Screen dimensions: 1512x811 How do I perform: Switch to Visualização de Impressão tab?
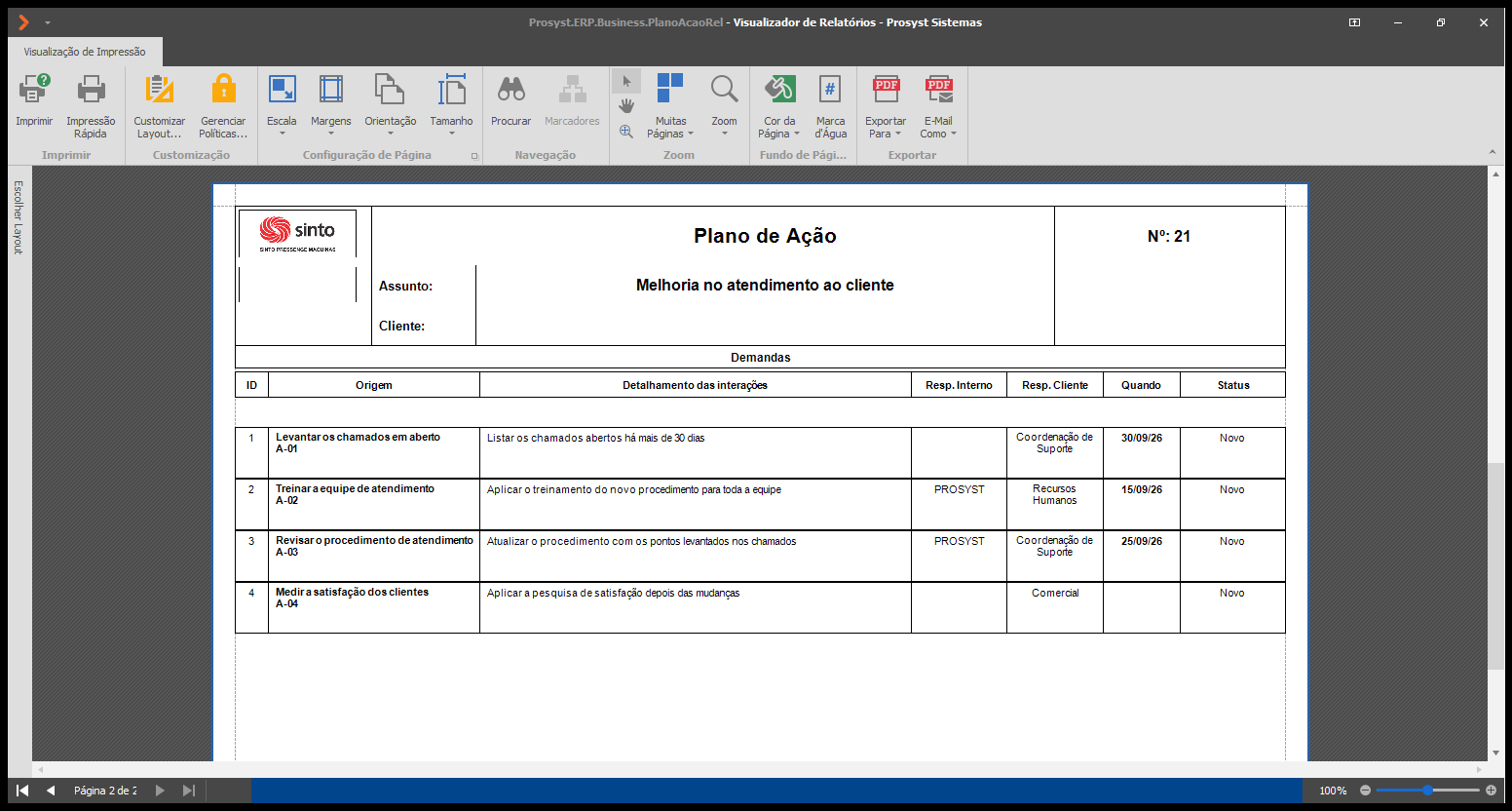85,52
